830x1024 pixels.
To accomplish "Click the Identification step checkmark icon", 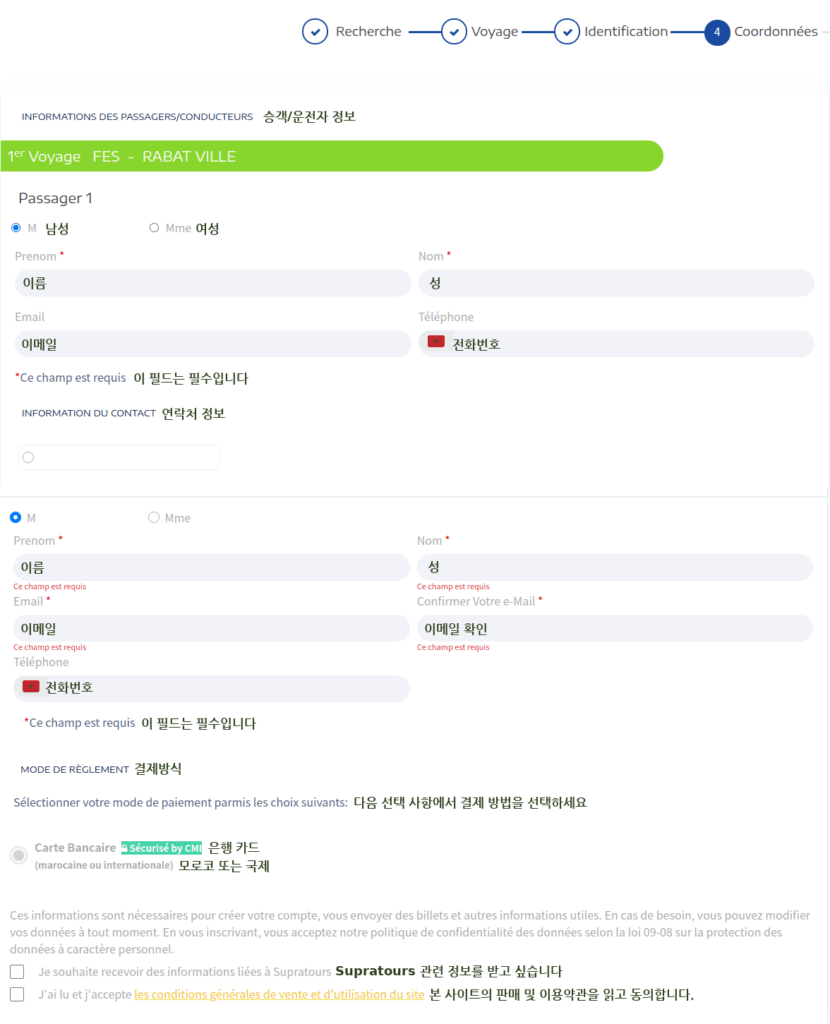I will (x=567, y=32).
